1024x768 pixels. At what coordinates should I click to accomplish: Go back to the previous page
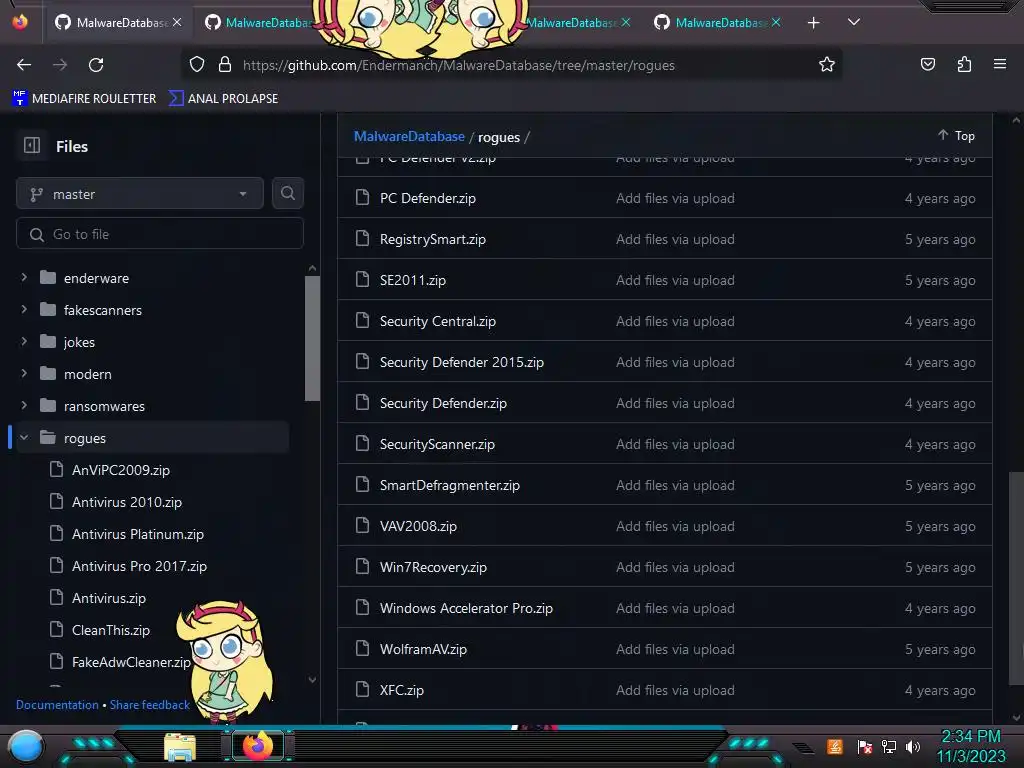pyautogui.click(x=24, y=65)
